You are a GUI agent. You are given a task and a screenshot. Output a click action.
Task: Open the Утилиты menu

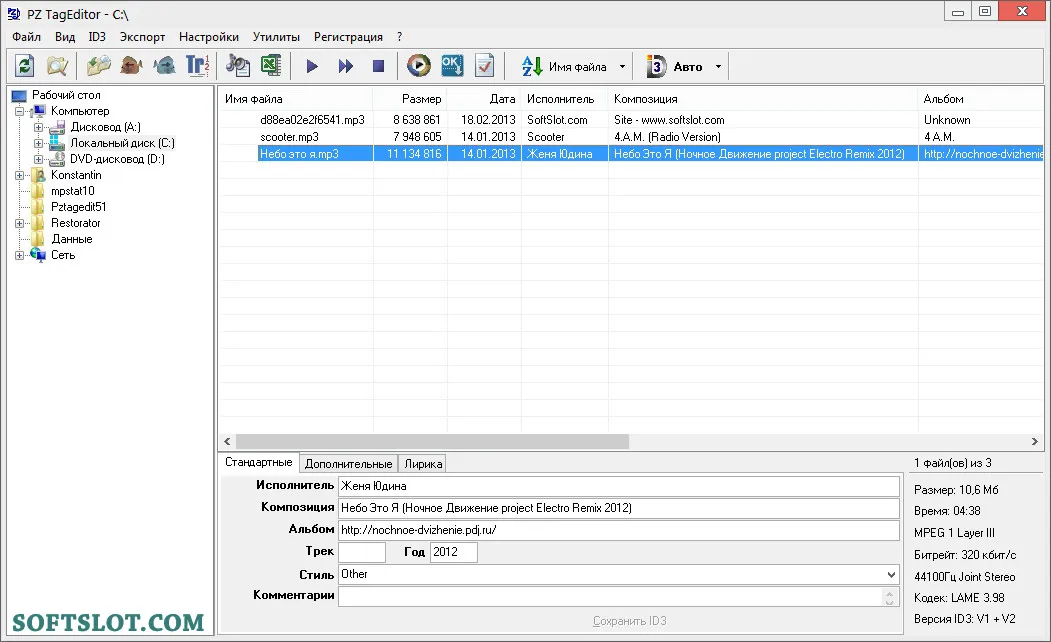[x=276, y=37]
